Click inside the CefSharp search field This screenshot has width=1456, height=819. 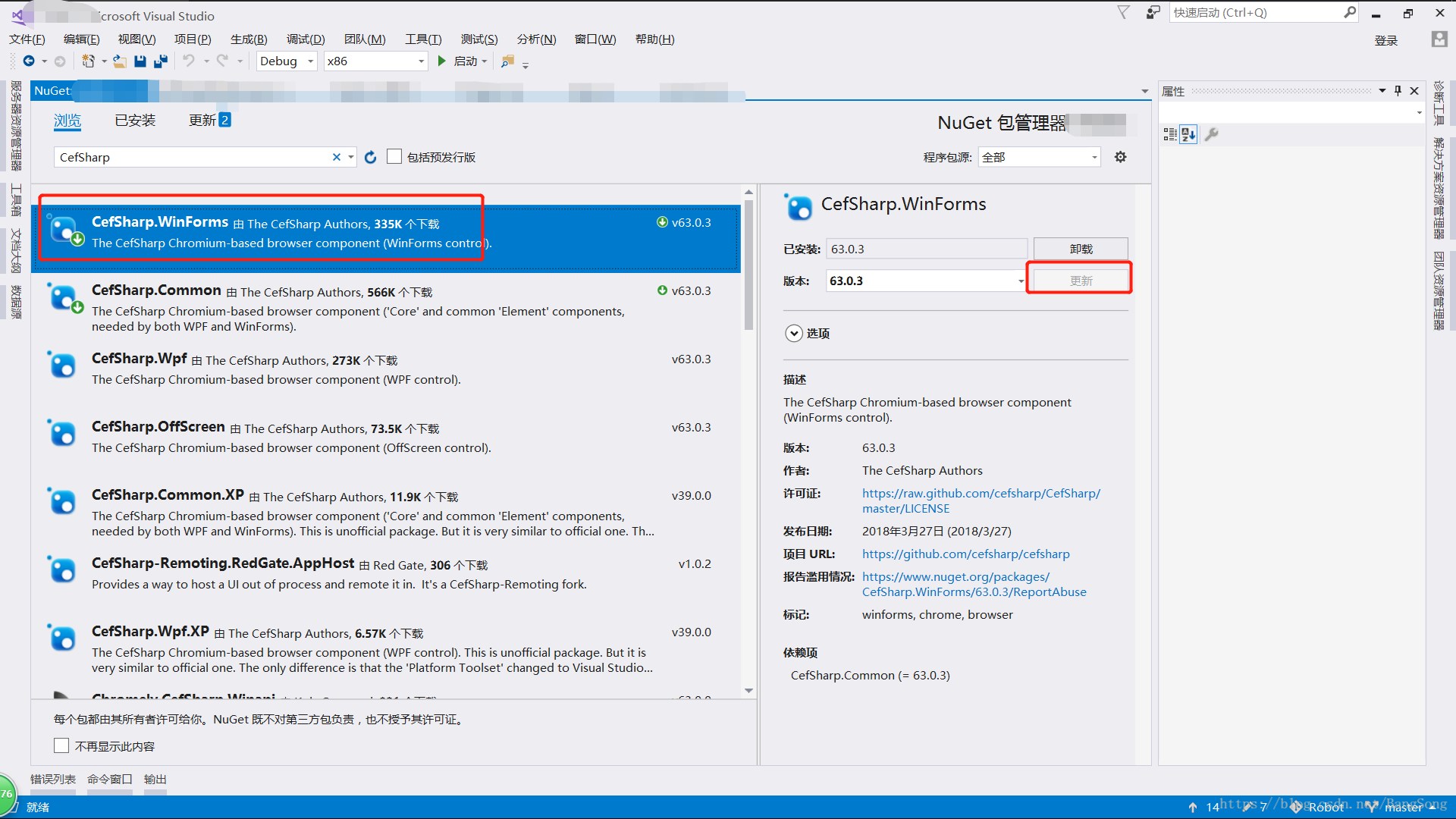[x=193, y=157]
